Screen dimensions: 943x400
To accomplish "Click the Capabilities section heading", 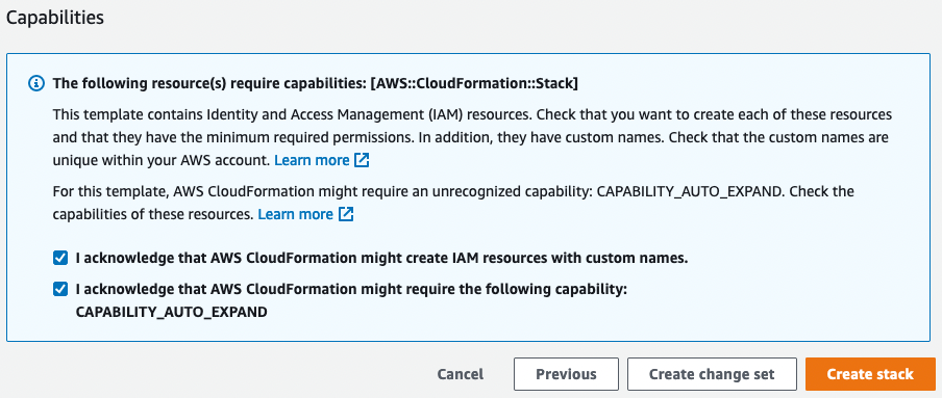I will 55,17.
